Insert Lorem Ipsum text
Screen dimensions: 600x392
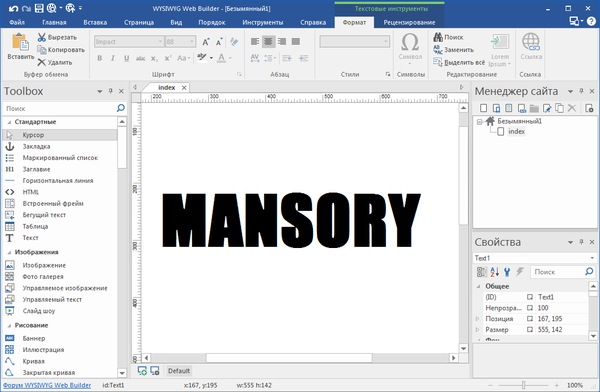[x=500, y=50]
